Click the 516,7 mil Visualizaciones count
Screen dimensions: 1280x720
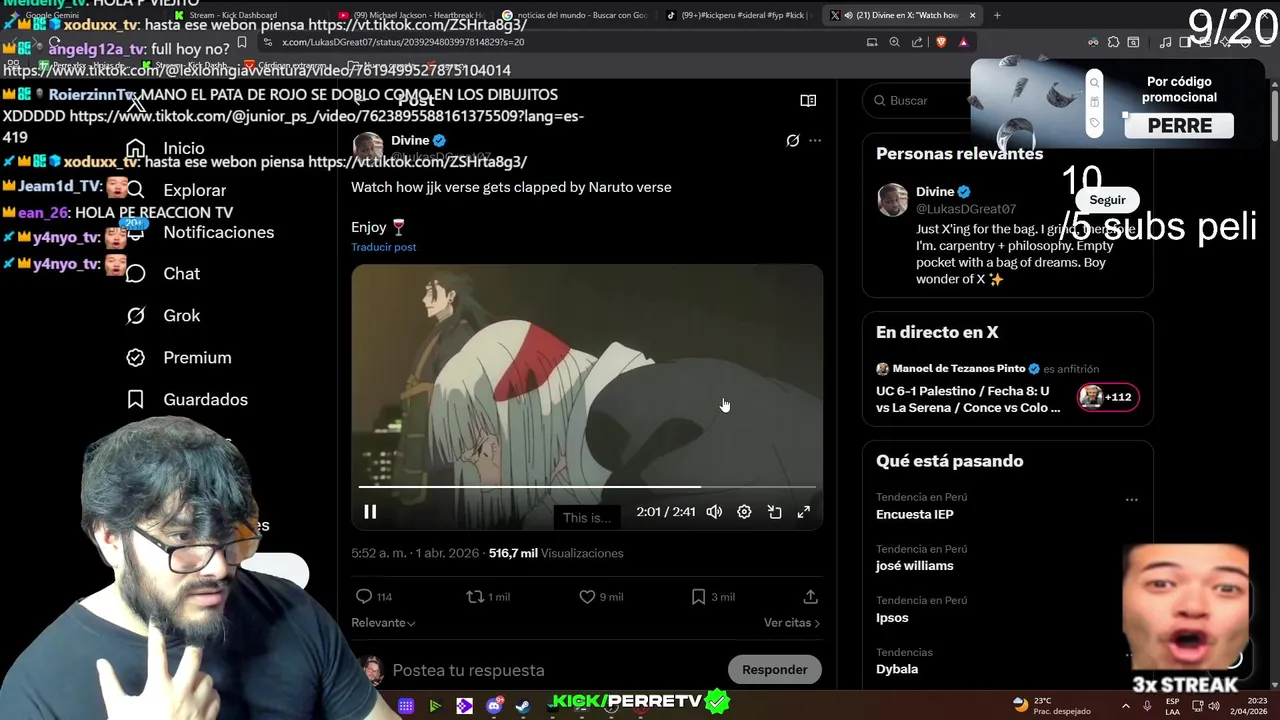pyautogui.click(x=556, y=553)
